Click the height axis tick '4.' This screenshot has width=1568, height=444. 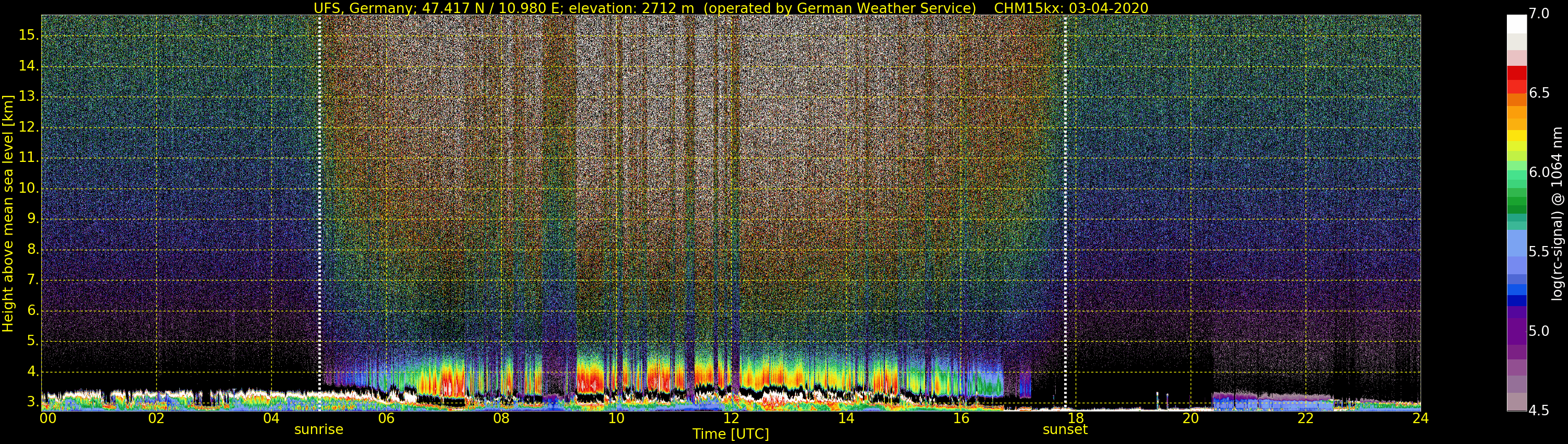32,371
